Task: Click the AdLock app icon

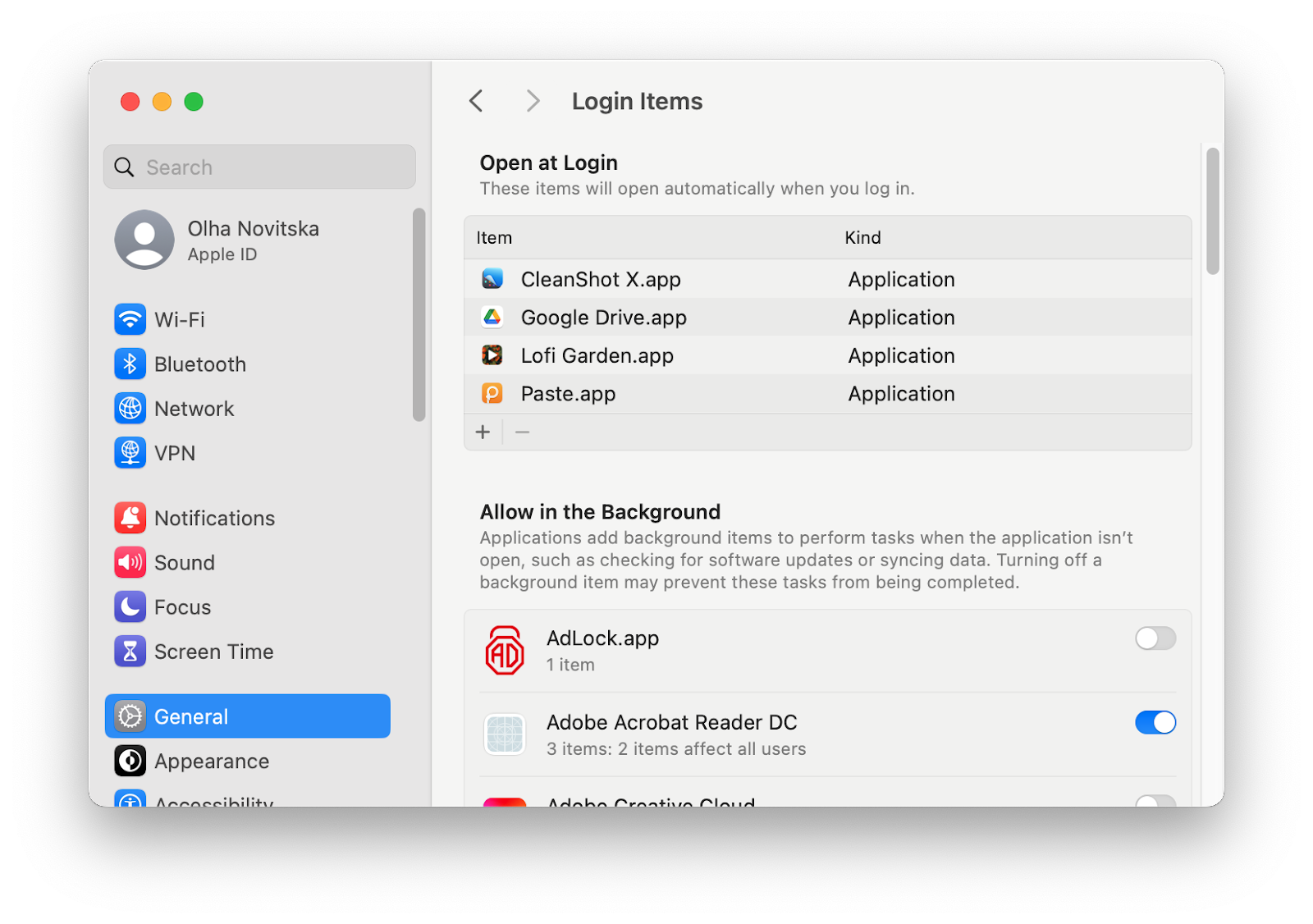Action: [x=506, y=650]
